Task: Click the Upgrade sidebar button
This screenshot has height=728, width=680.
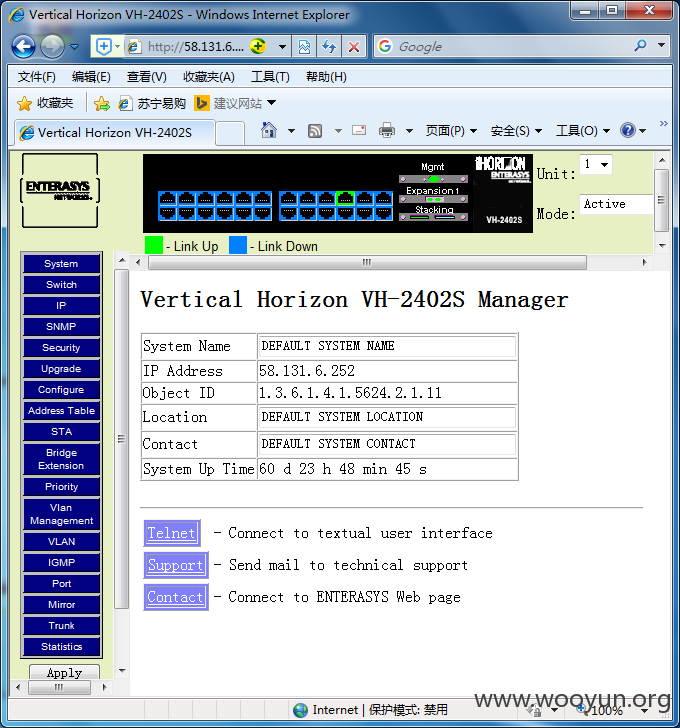Action: (x=61, y=369)
